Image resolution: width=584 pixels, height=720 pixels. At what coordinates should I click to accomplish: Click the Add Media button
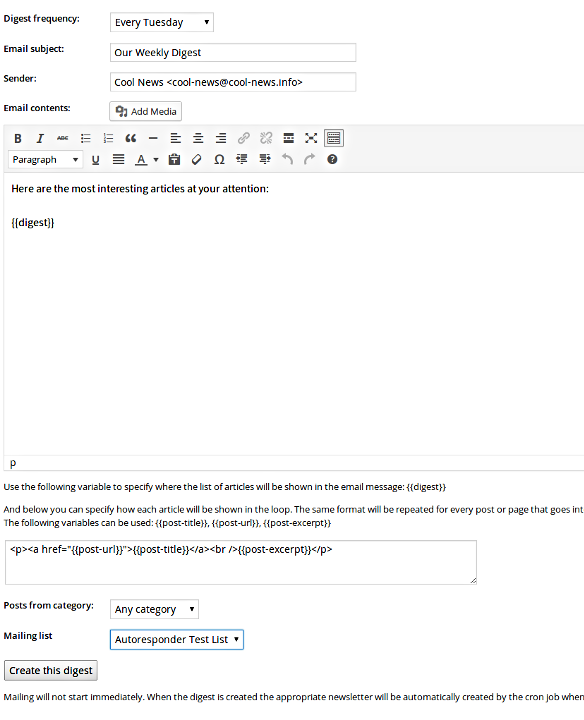[x=146, y=111]
